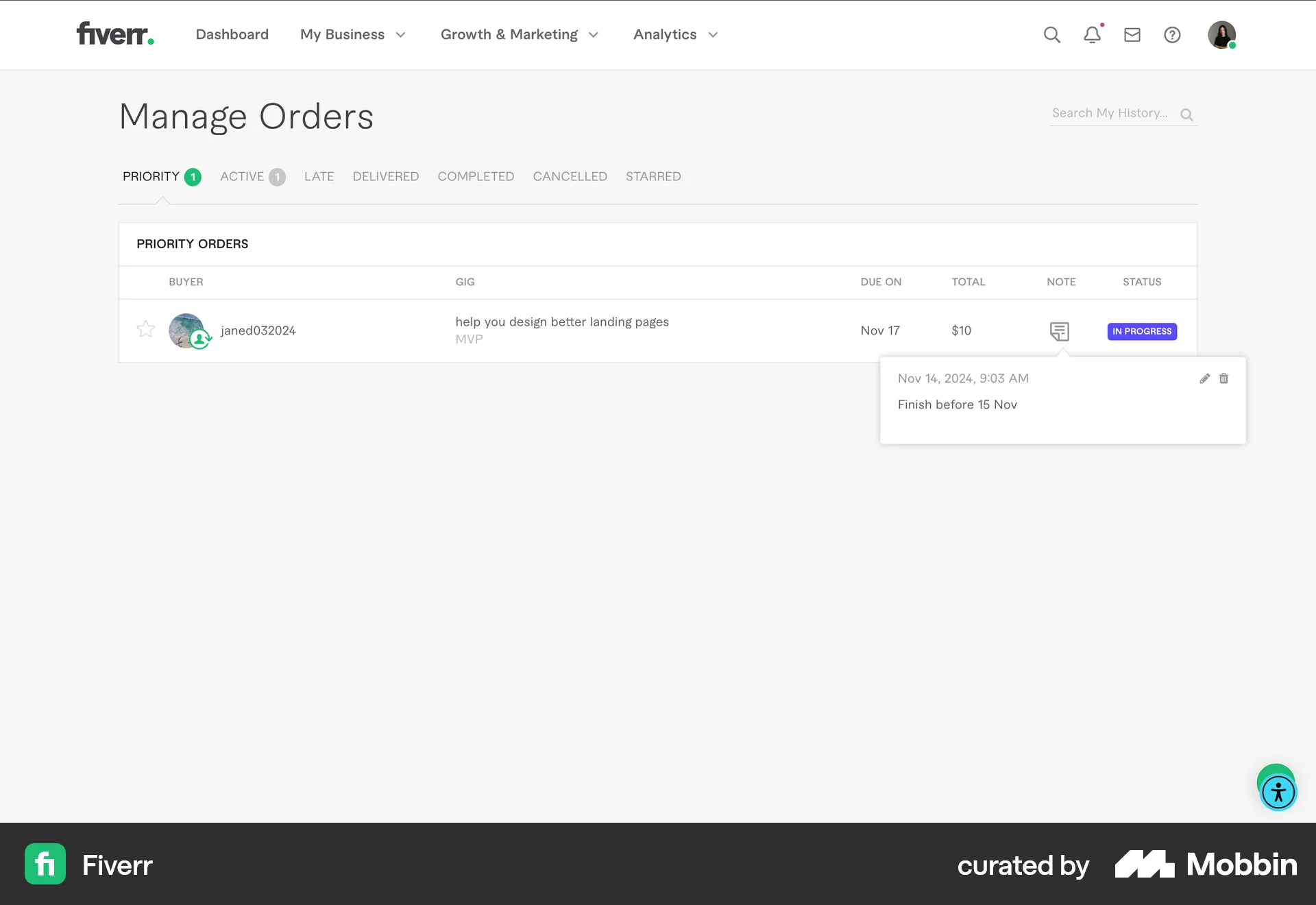Open the help question mark icon

tap(1172, 35)
